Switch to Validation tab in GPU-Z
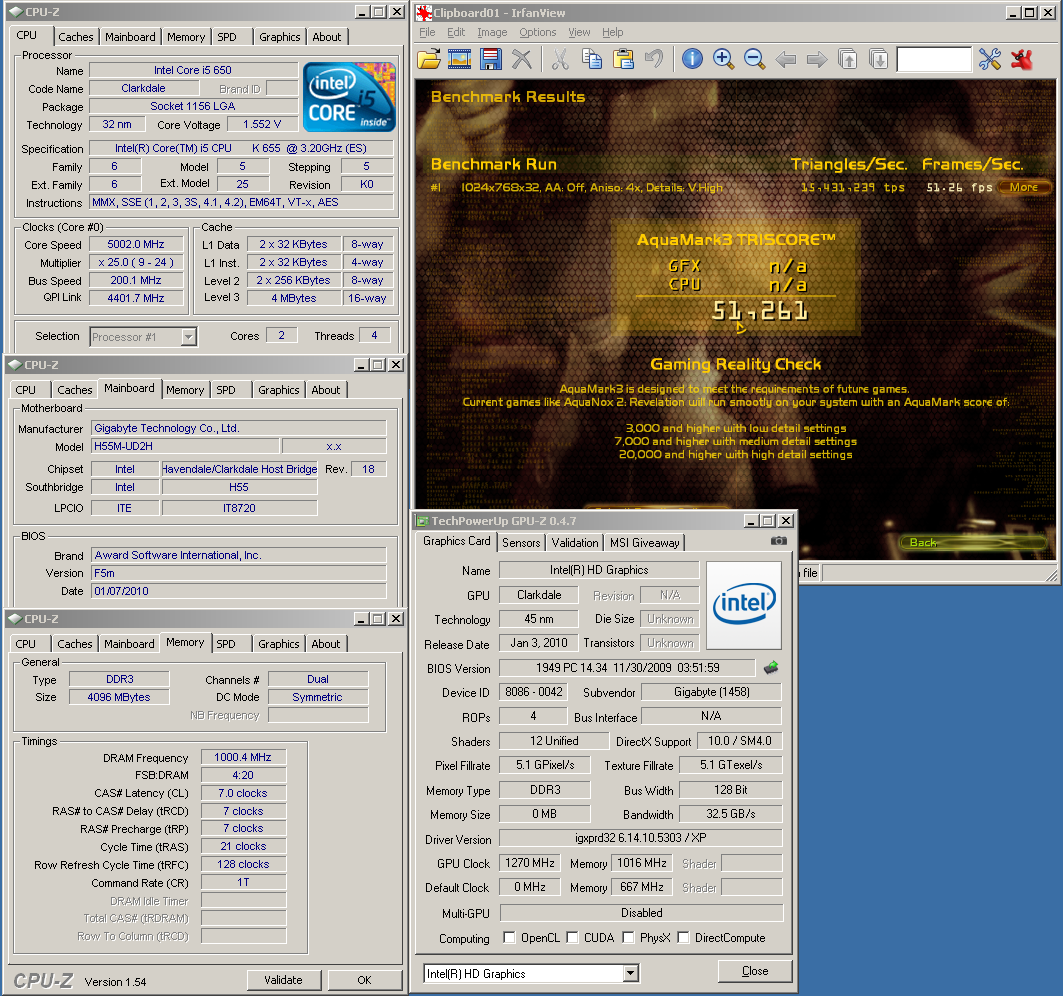The height and width of the screenshot is (996, 1063). [x=575, y=542]
